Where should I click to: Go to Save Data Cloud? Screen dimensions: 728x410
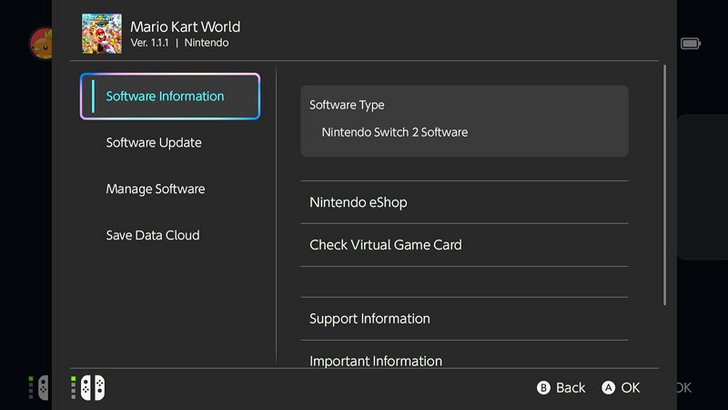(x=153, y=235)
